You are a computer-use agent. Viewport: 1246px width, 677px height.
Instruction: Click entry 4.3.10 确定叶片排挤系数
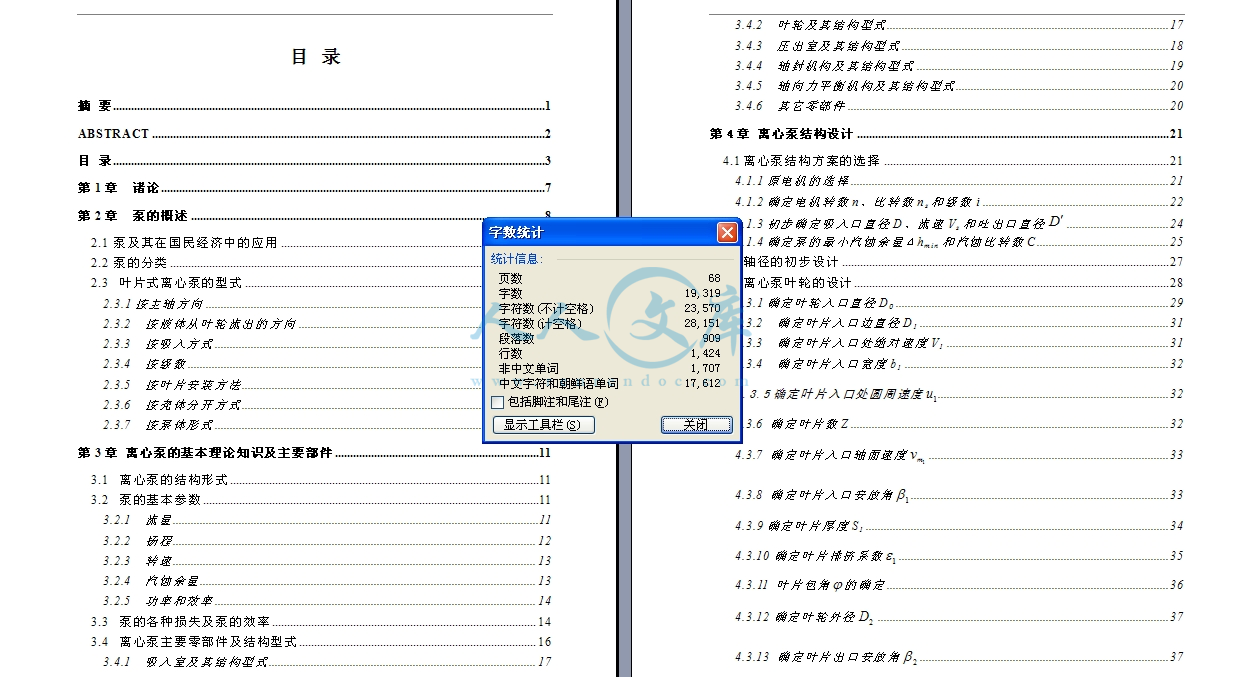click(959, 556)
